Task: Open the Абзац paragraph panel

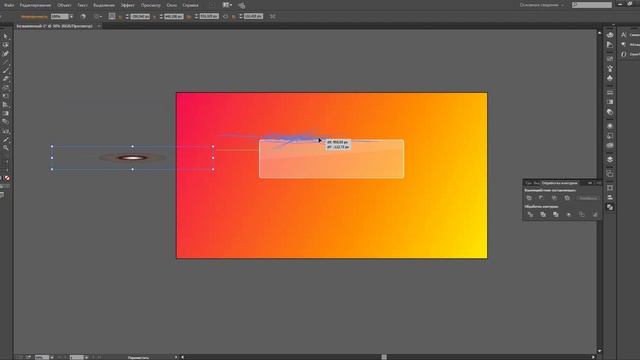Action: click(x=630, y=44)
